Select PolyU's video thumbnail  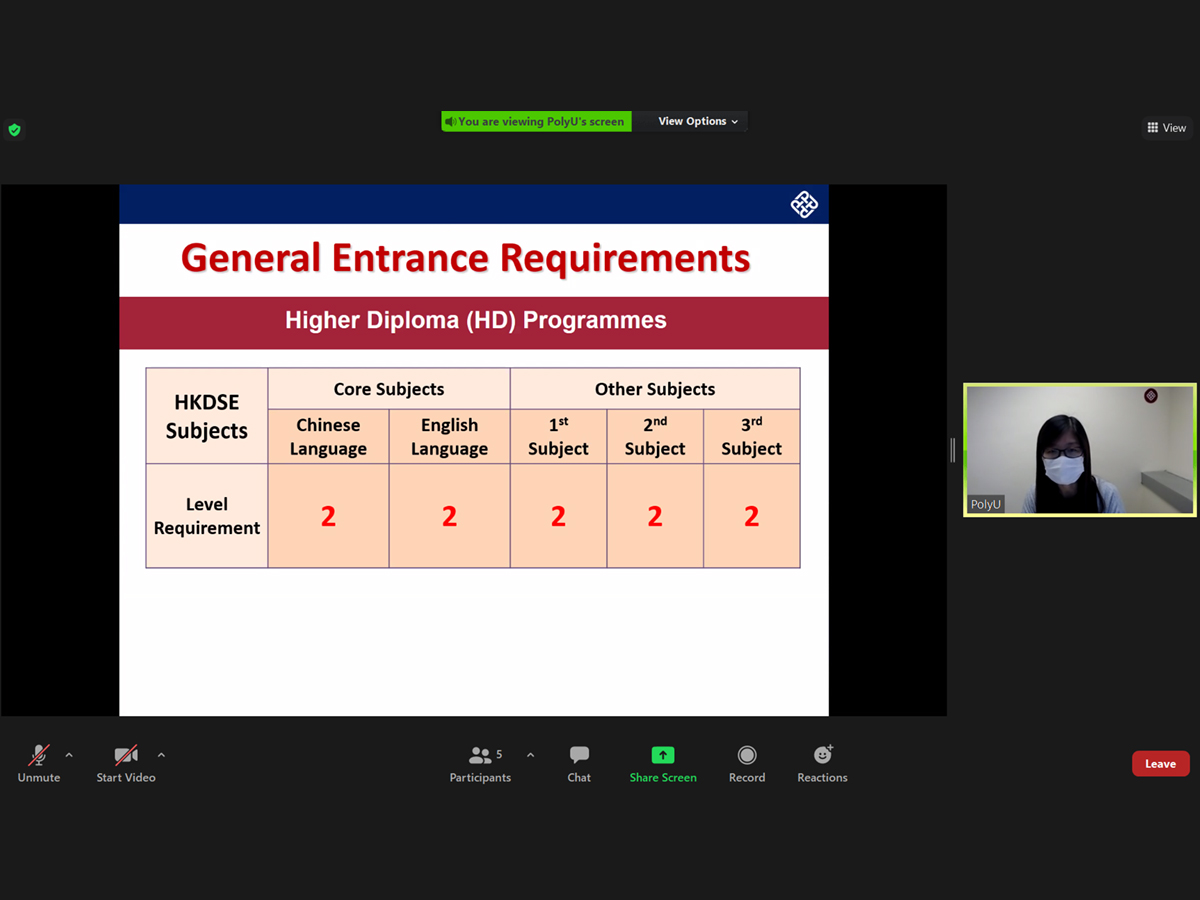click(1079, 450)
